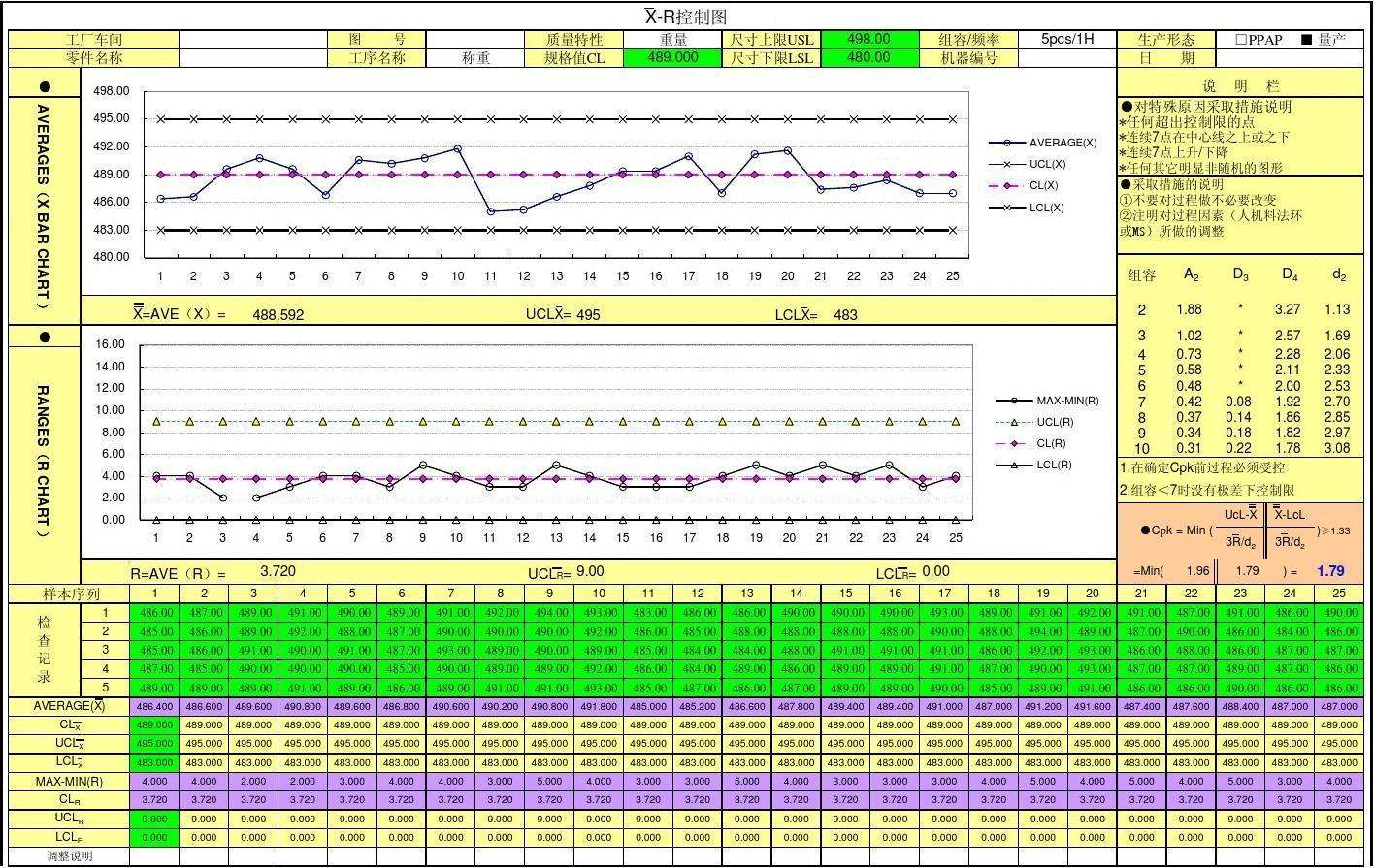Select the UCL(X) legend entry

(x=1029, y=164)
